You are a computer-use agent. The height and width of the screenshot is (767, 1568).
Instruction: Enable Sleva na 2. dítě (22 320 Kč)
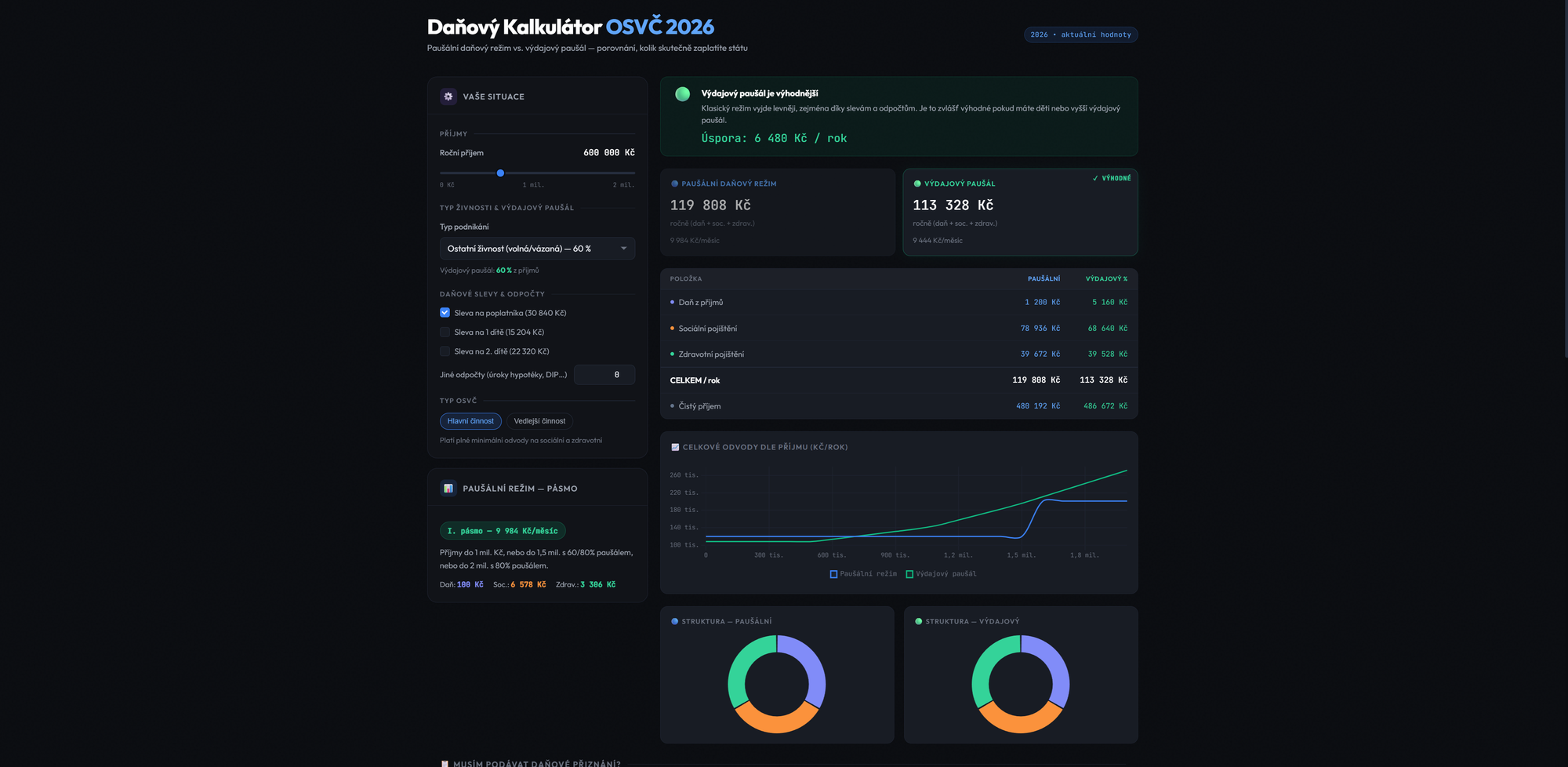coord(445,351)
